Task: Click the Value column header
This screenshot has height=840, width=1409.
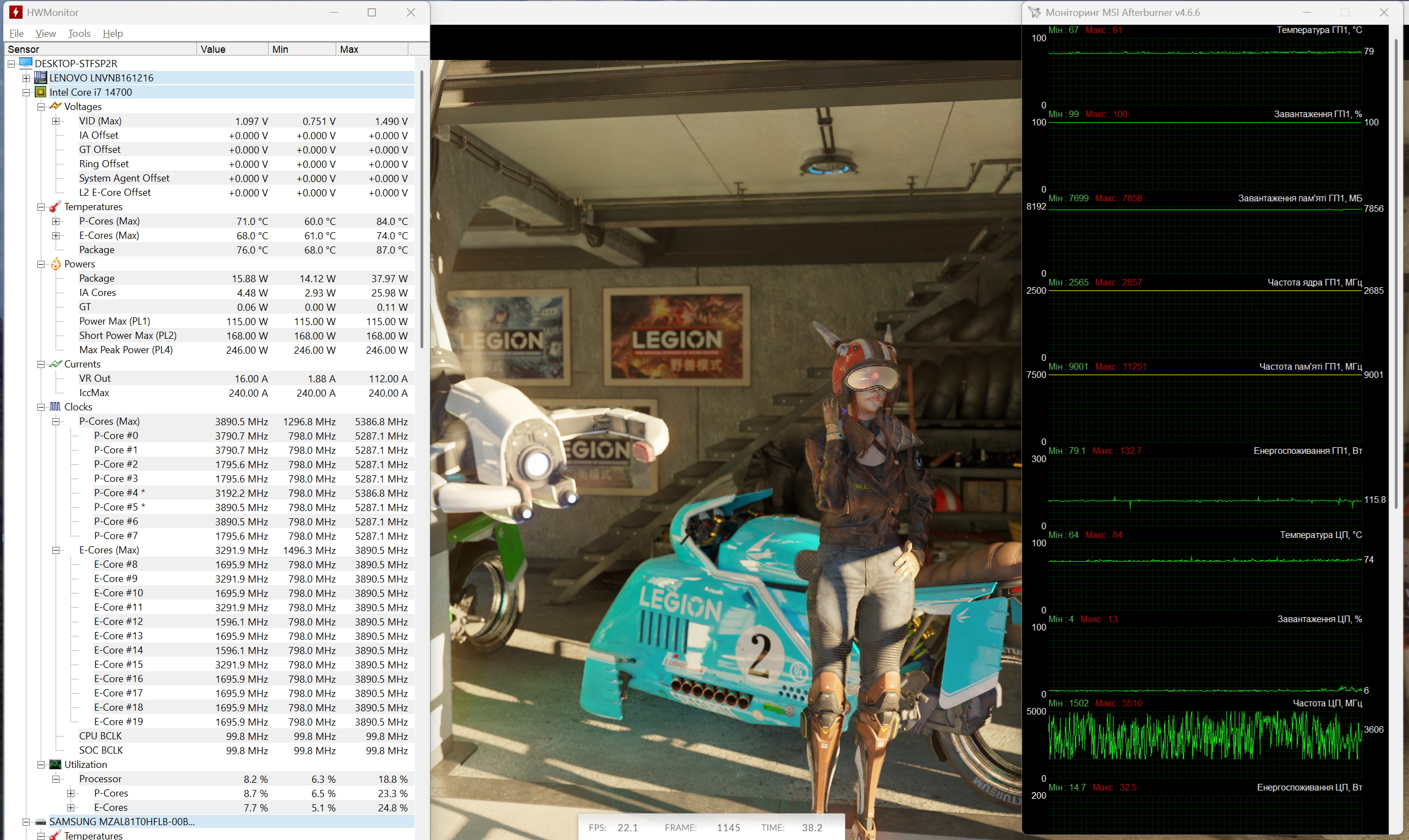Action: point(232,50)
